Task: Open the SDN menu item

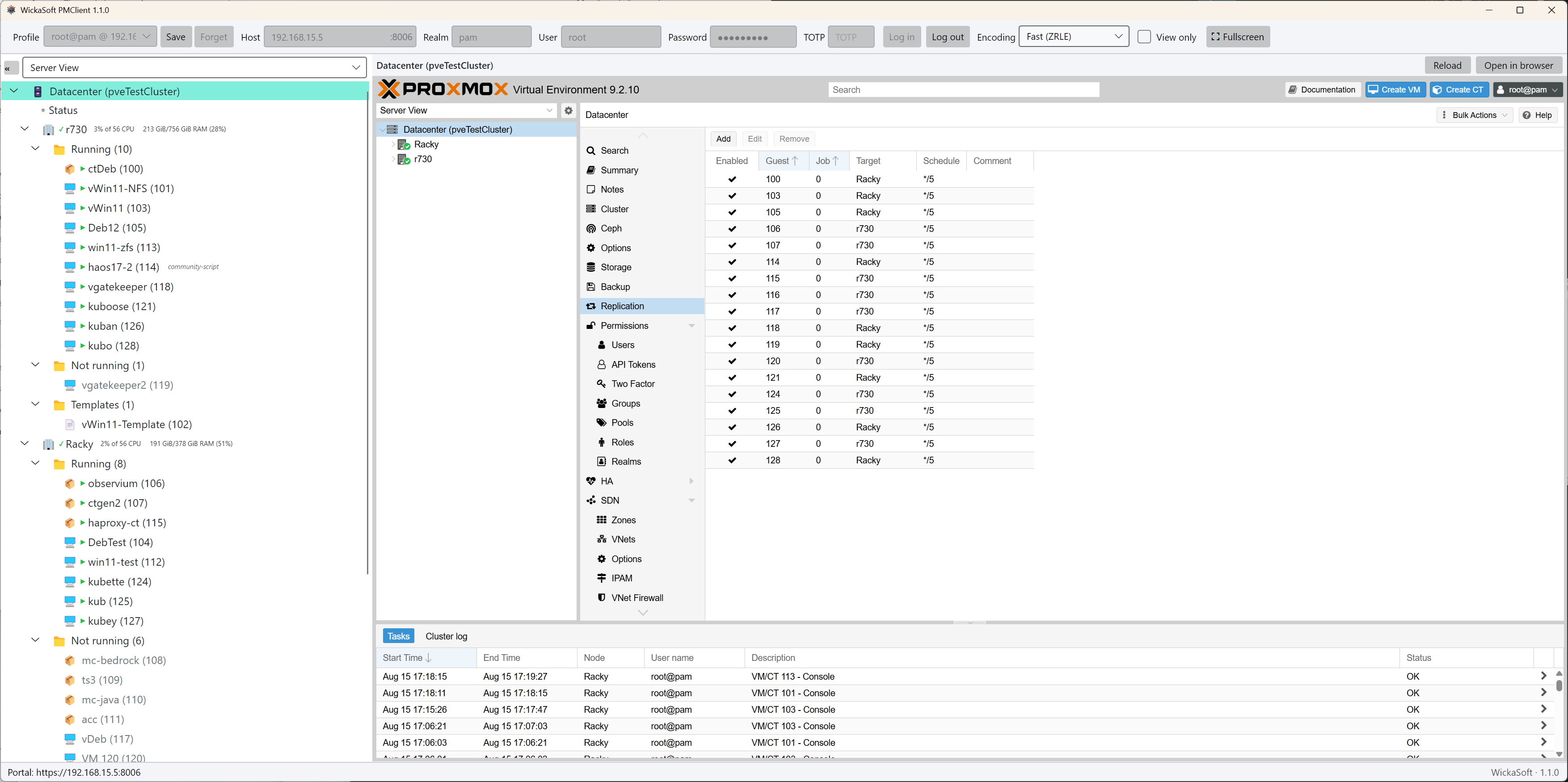Action: (642, 501)
